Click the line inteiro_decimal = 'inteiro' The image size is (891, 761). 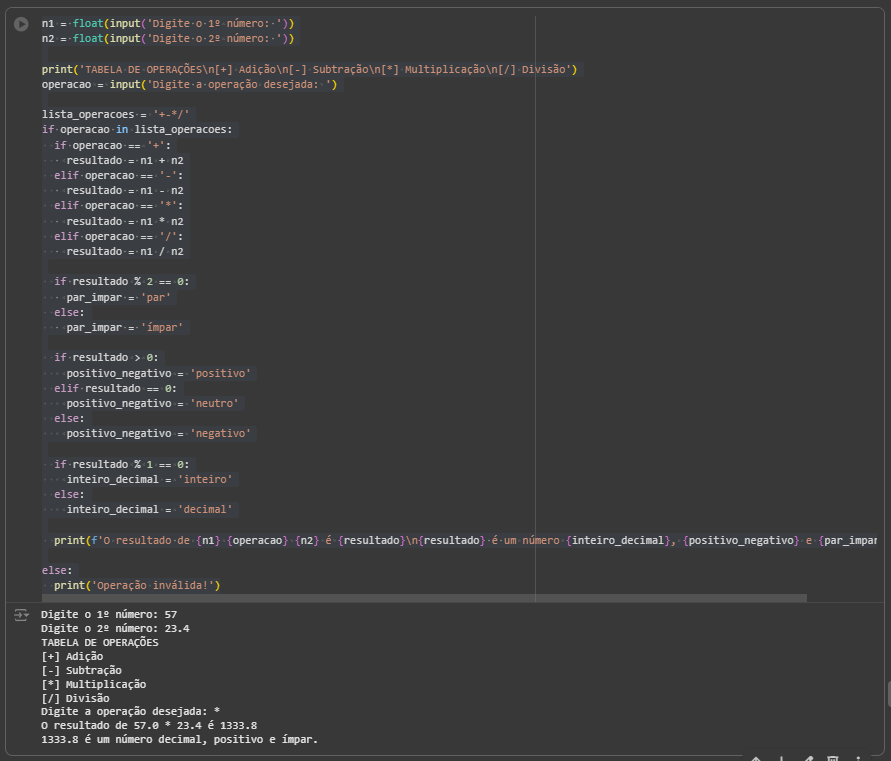149,480
